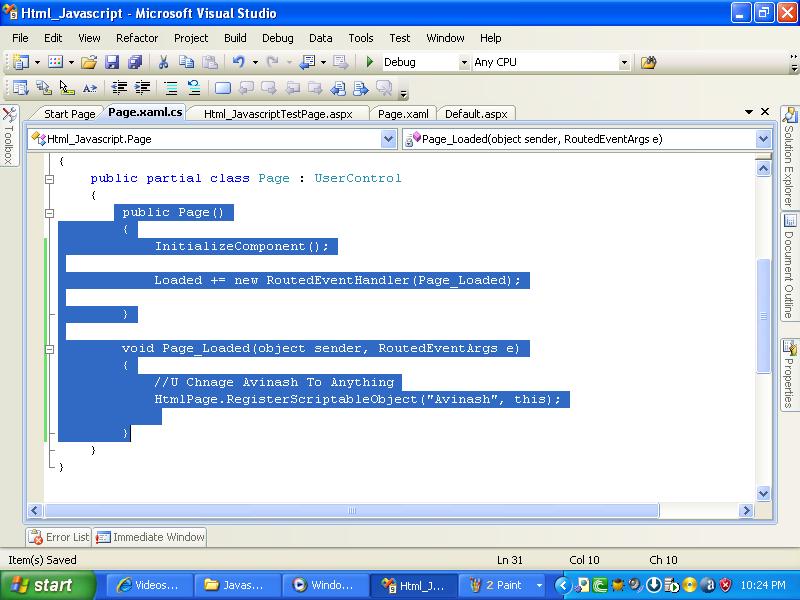Open the Undo history dropdown arrow
The height and width of the screenshot is (600, 800).
pos(255,62)
